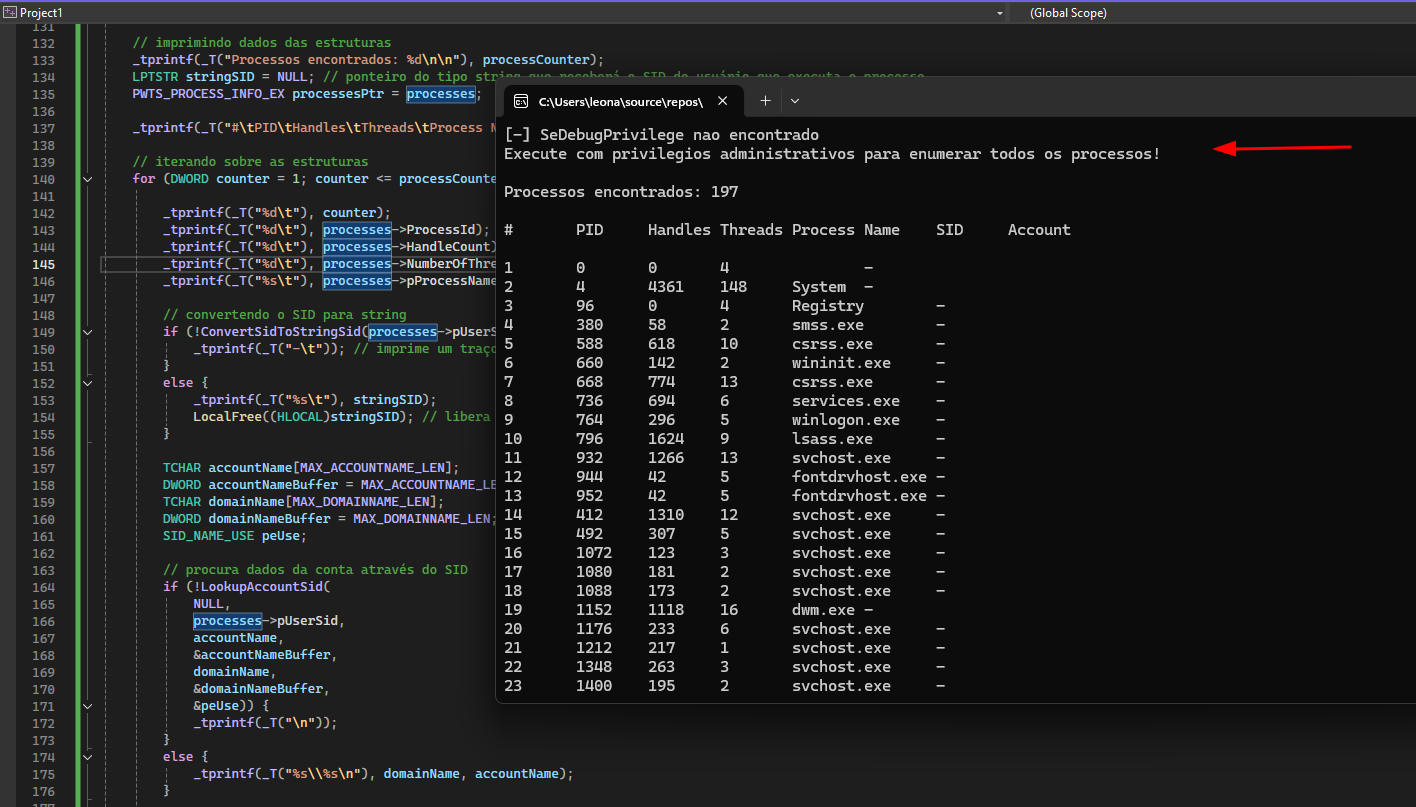Collapse the else block at line 174
This screenshot has height=807, width=1416.
click(88, 757)
